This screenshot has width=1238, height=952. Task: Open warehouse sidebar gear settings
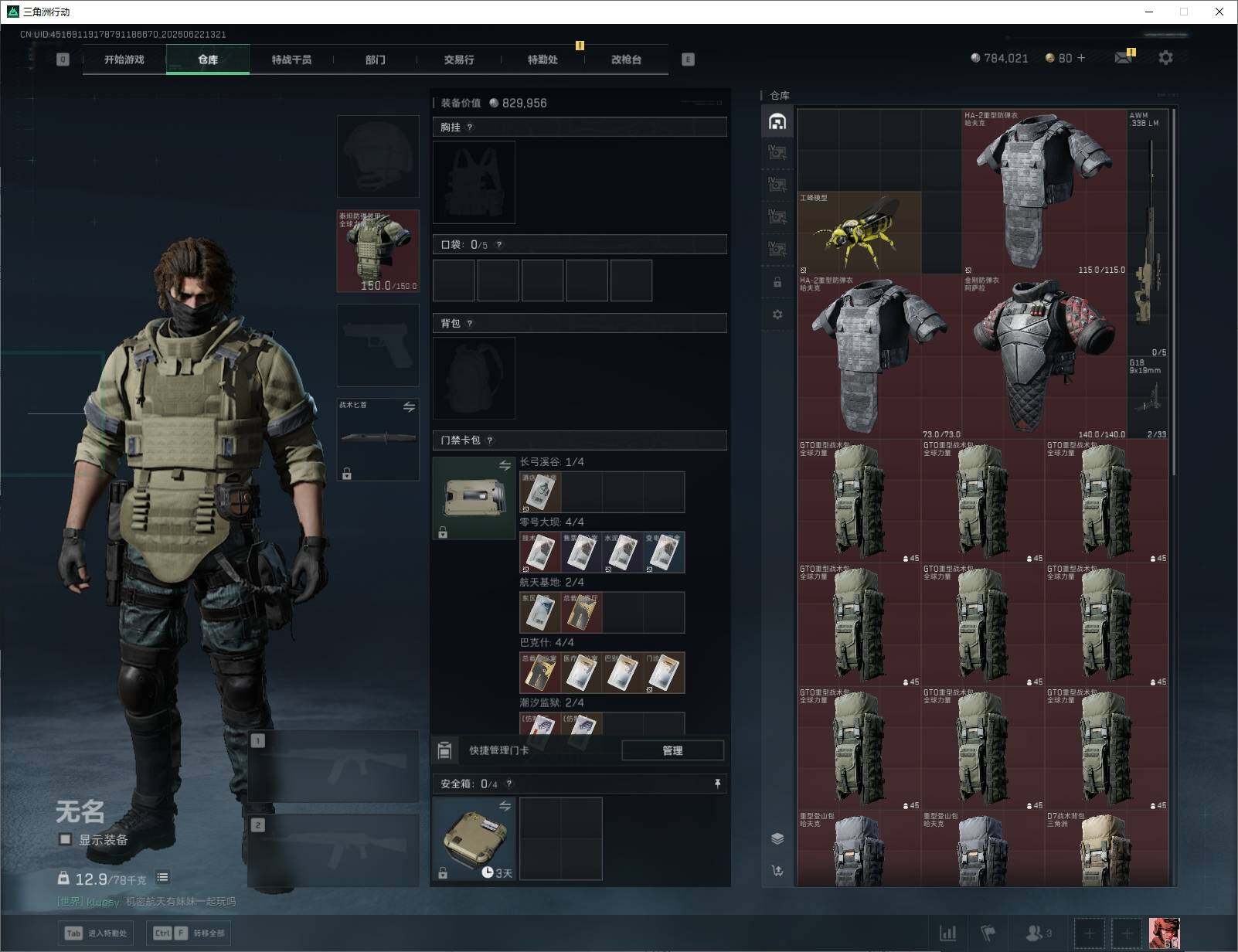777,314
